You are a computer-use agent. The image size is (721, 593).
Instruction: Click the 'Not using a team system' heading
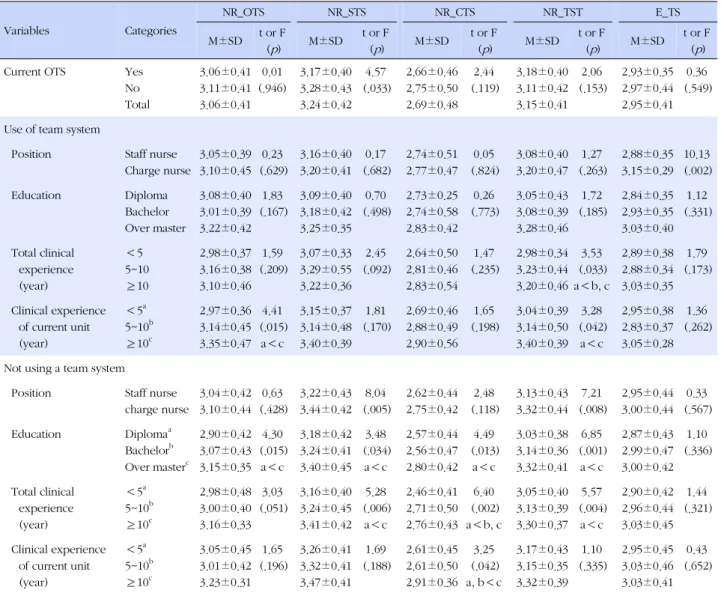coord(64,368)
